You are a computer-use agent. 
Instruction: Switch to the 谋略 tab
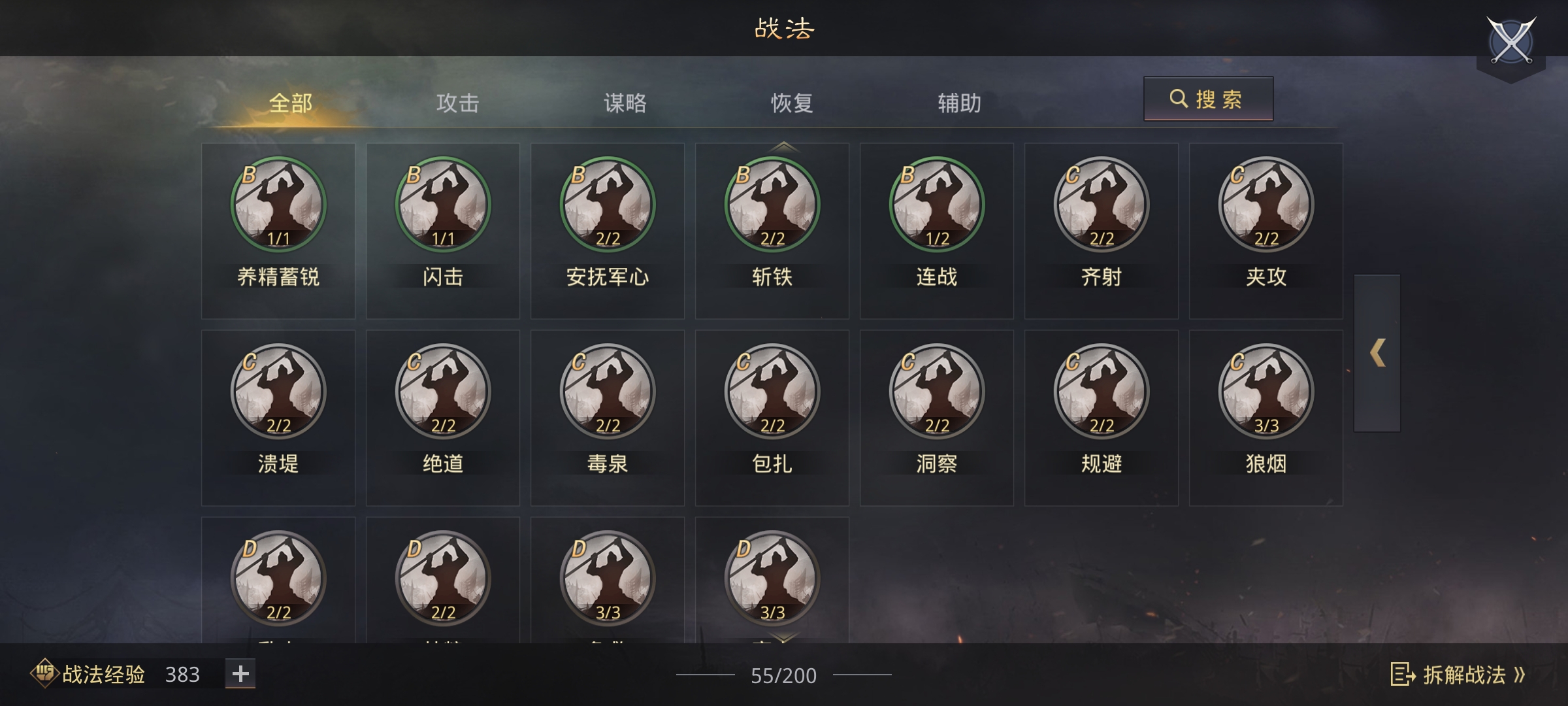pos(625,103)
